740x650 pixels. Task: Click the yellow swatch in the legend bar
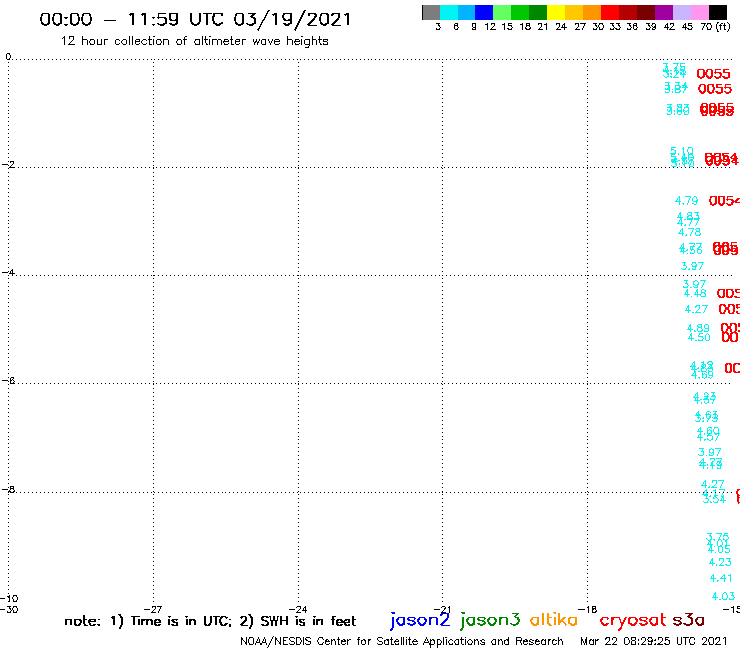tap(556, 12)
